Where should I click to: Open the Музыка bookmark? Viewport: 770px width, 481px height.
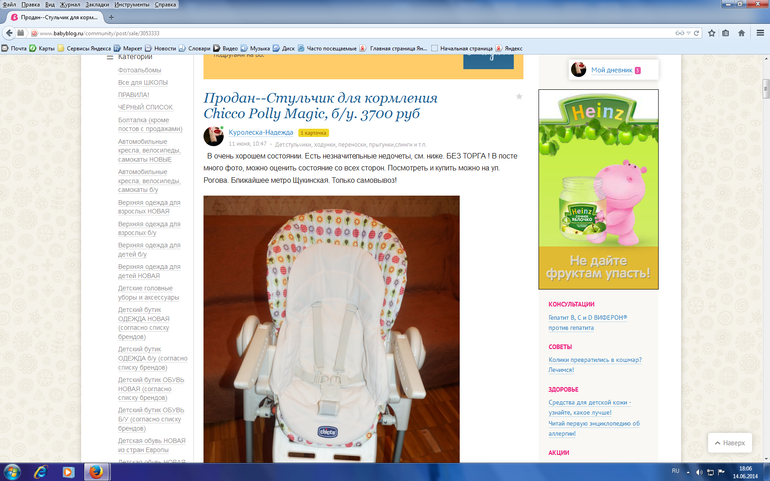coord(255,48)
